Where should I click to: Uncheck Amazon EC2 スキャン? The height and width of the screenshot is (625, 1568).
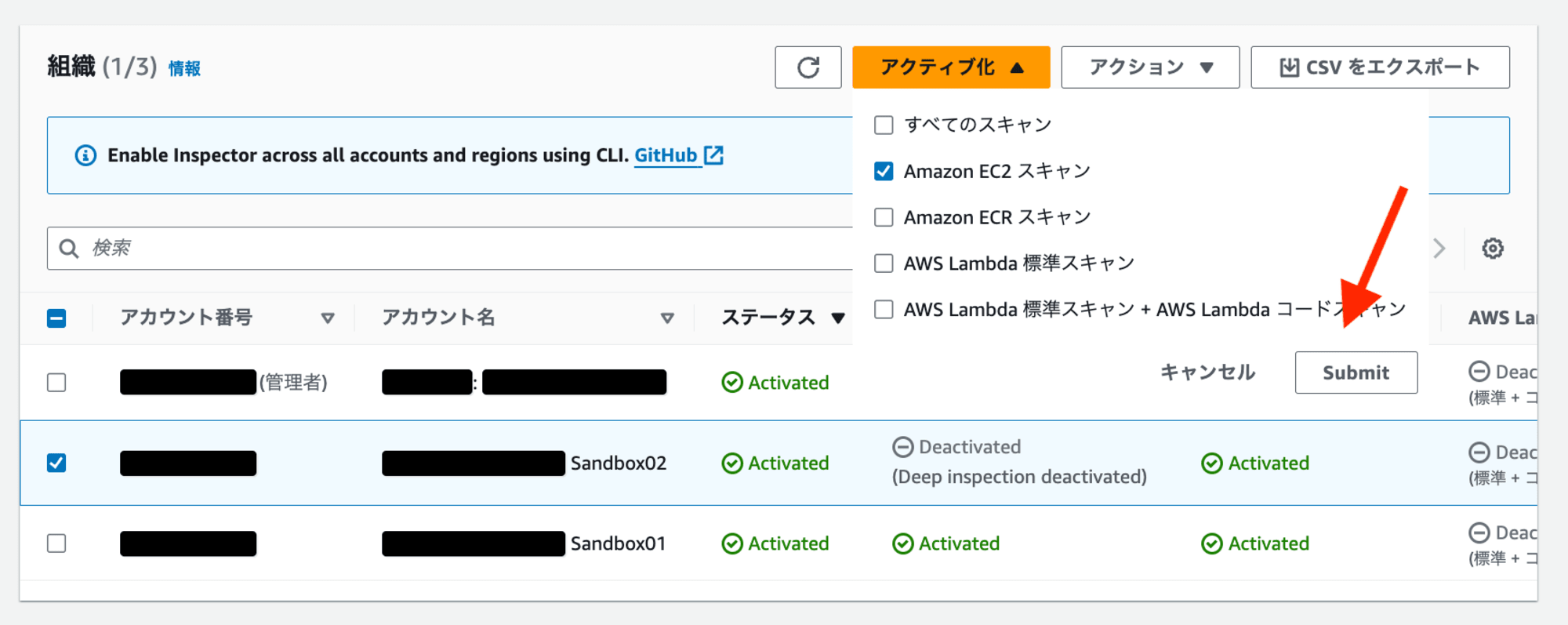[884, 171]
